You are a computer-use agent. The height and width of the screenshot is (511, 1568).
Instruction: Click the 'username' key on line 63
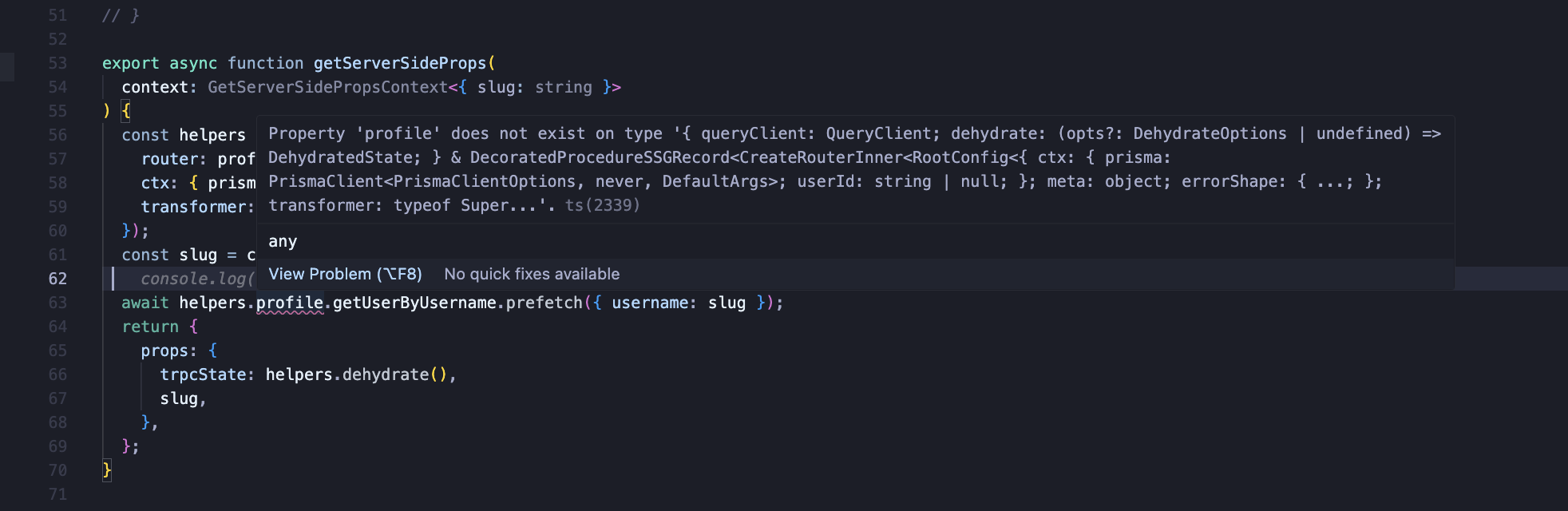point(650,303)
